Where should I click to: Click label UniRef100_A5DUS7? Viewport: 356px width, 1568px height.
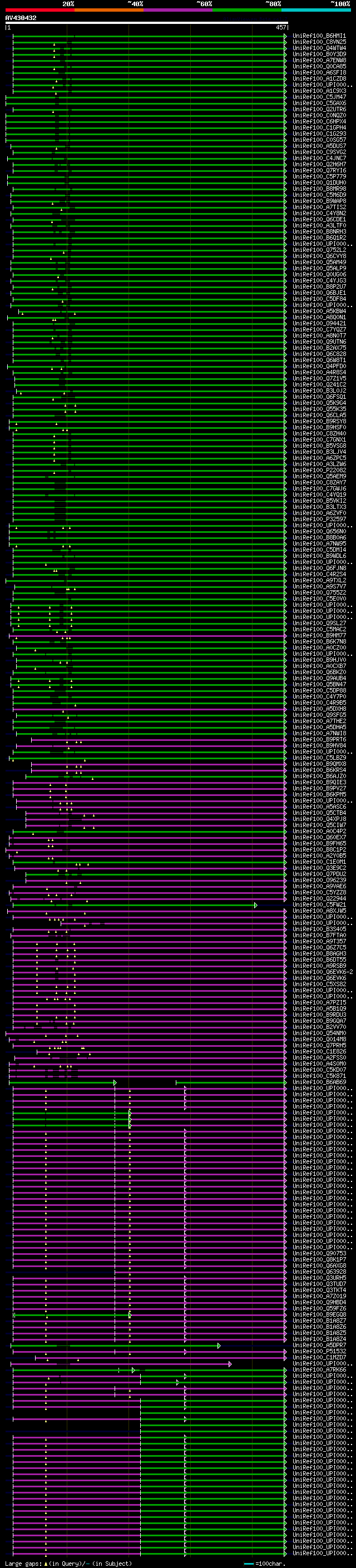[319, 146]
